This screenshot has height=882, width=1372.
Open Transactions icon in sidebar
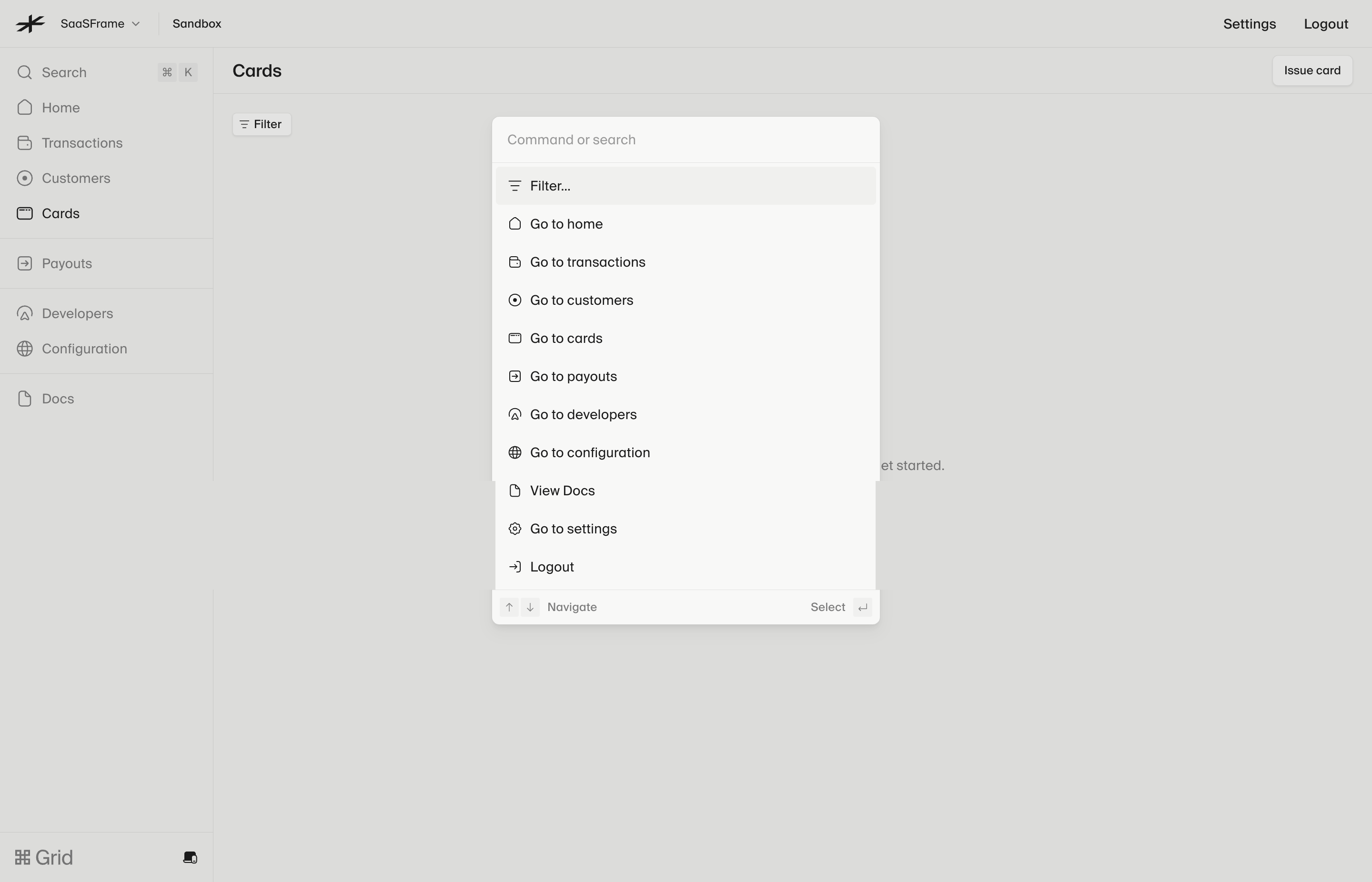pyautogui.click(x=25, y=142)
